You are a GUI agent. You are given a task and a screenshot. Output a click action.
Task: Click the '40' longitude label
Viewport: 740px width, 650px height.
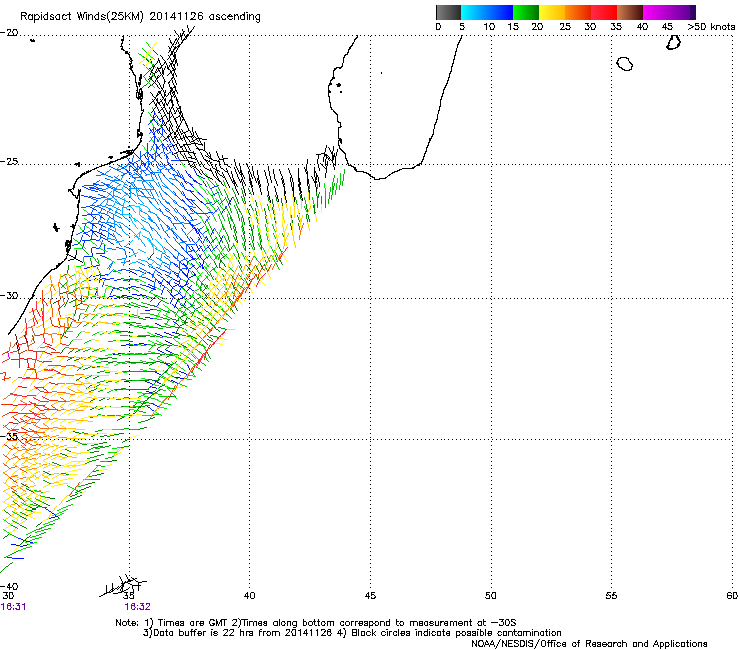(250, 596)
